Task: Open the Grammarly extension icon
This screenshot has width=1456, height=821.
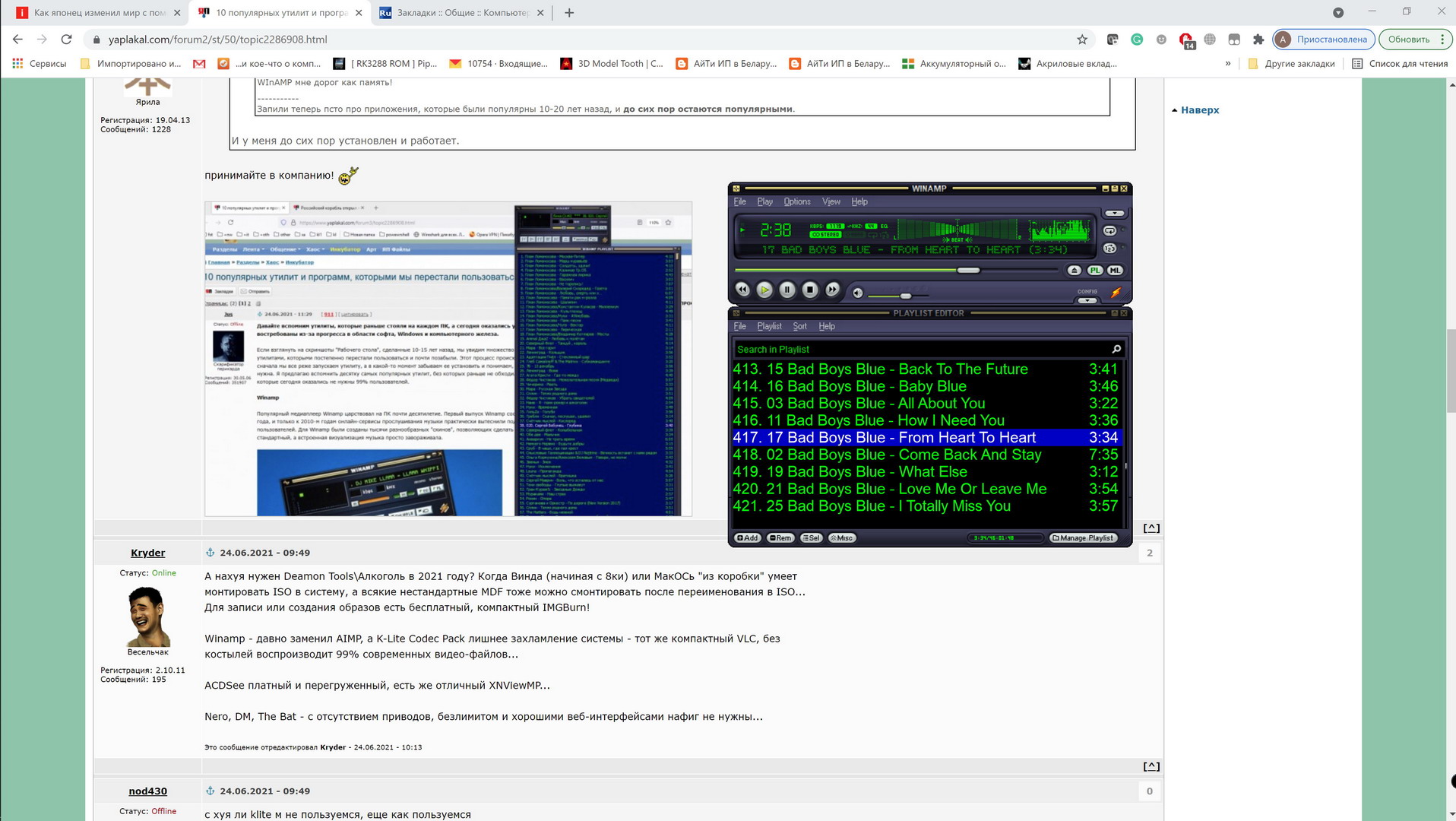Action: click(1137, 40)
